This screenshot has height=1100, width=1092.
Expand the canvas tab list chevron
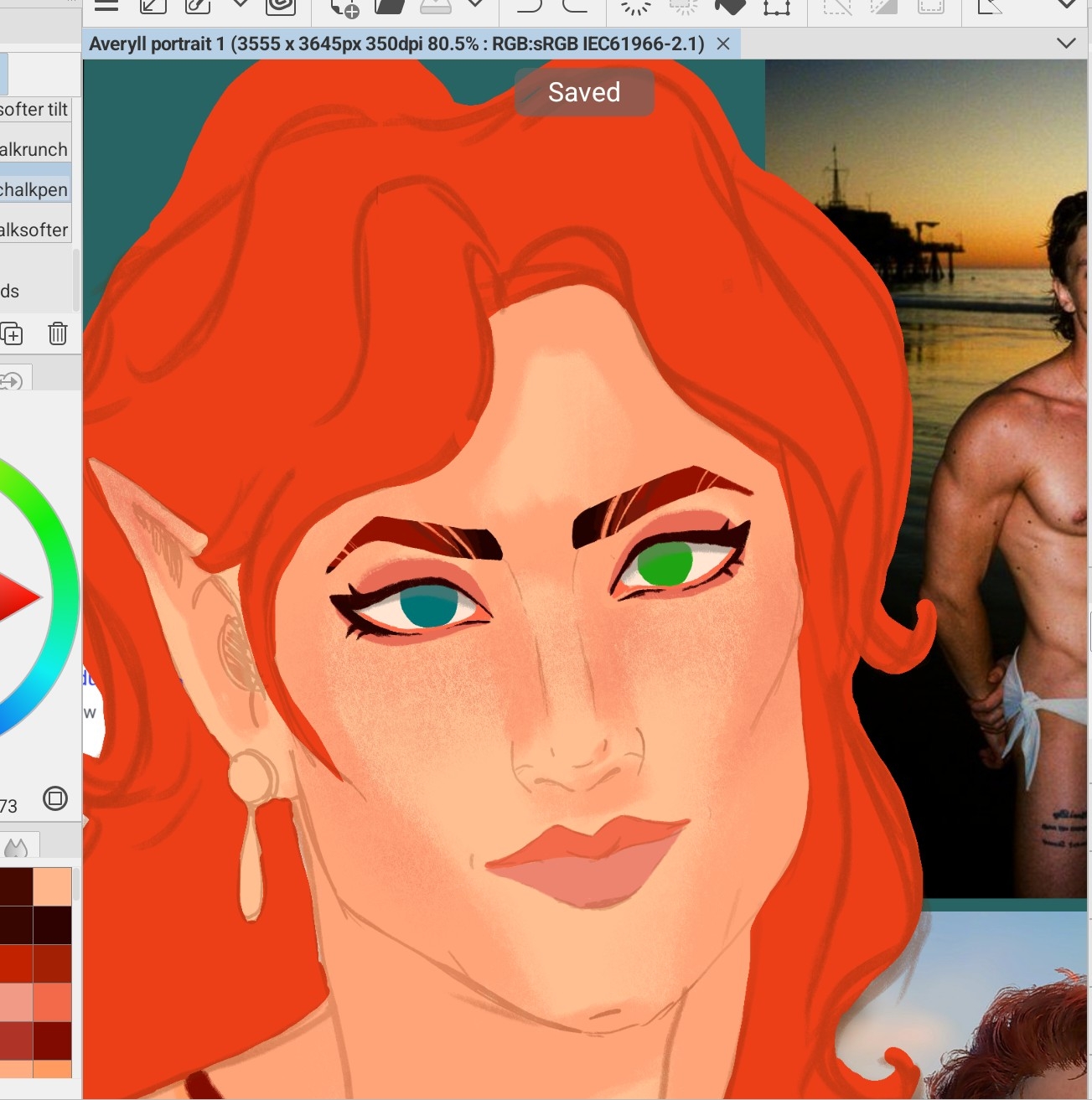pos(1066,44)
